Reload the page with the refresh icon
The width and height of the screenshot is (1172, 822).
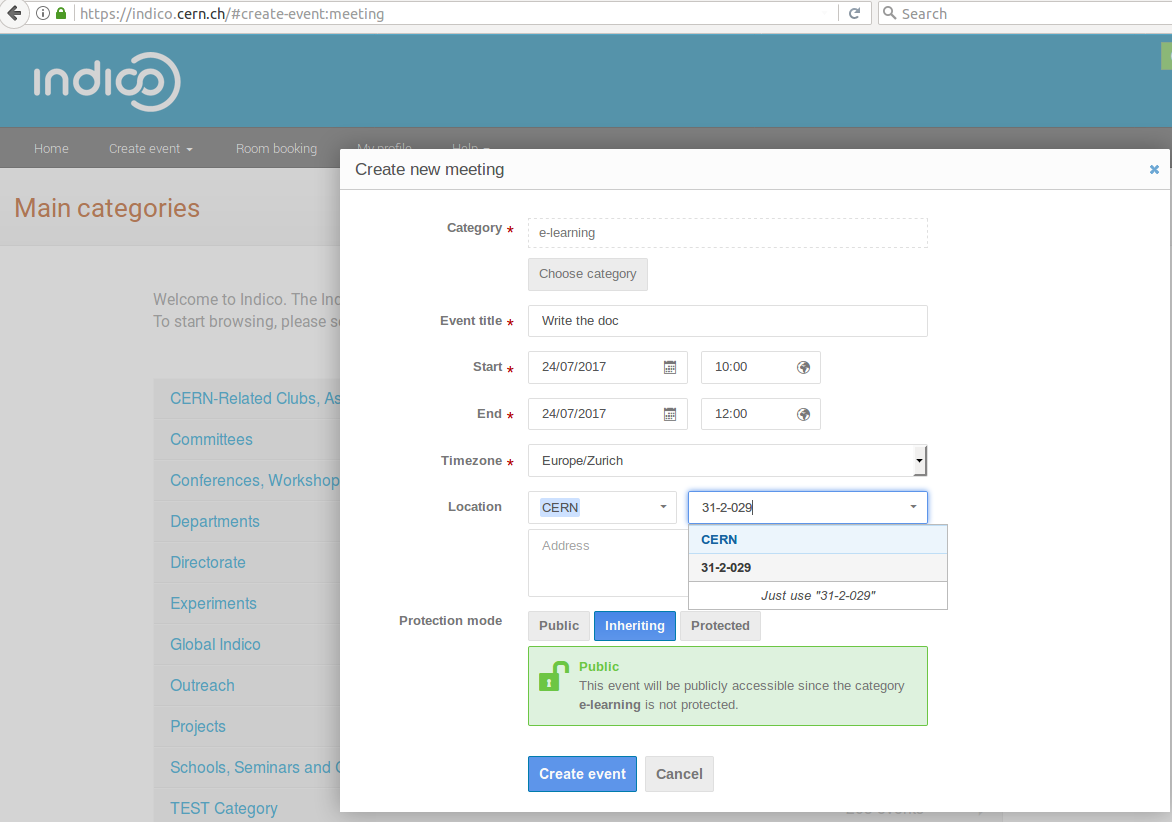tap(854, 13)
